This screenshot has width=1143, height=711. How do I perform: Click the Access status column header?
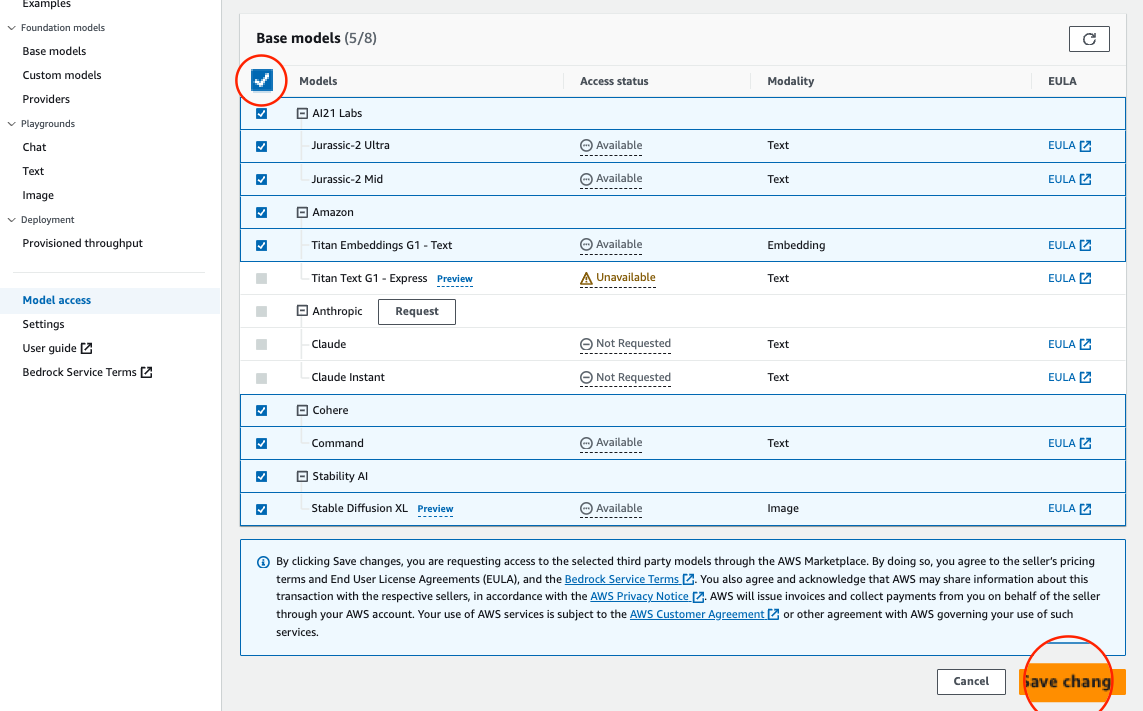(x=614, y=81)
